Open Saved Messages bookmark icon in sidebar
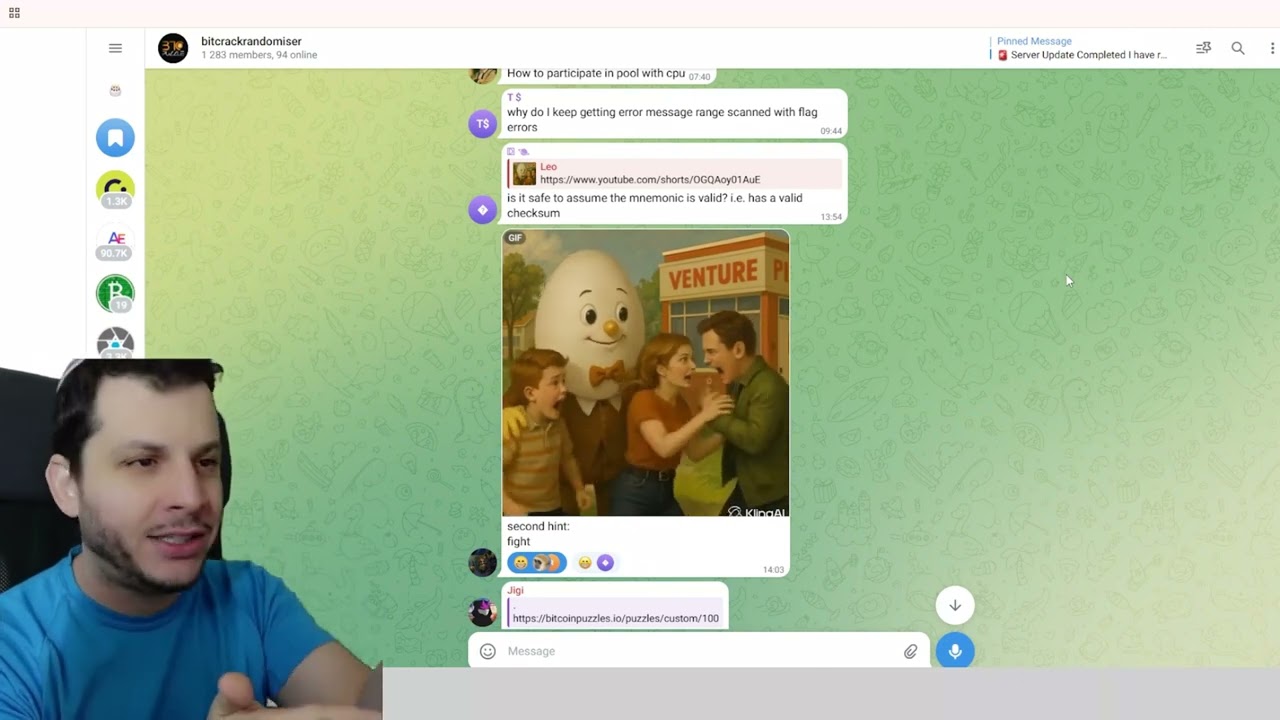Image resolution: width=1280 pixels, height=720 pixels. 115,138
